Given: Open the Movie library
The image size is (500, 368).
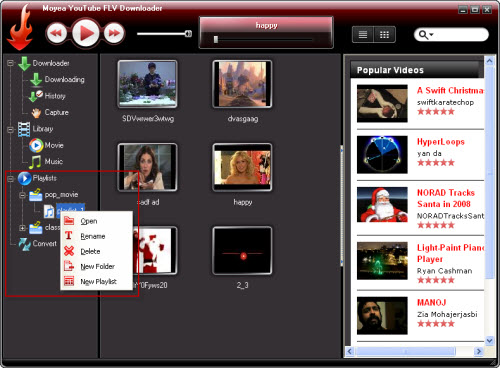Looking at the screenshot, I should 54,145.
